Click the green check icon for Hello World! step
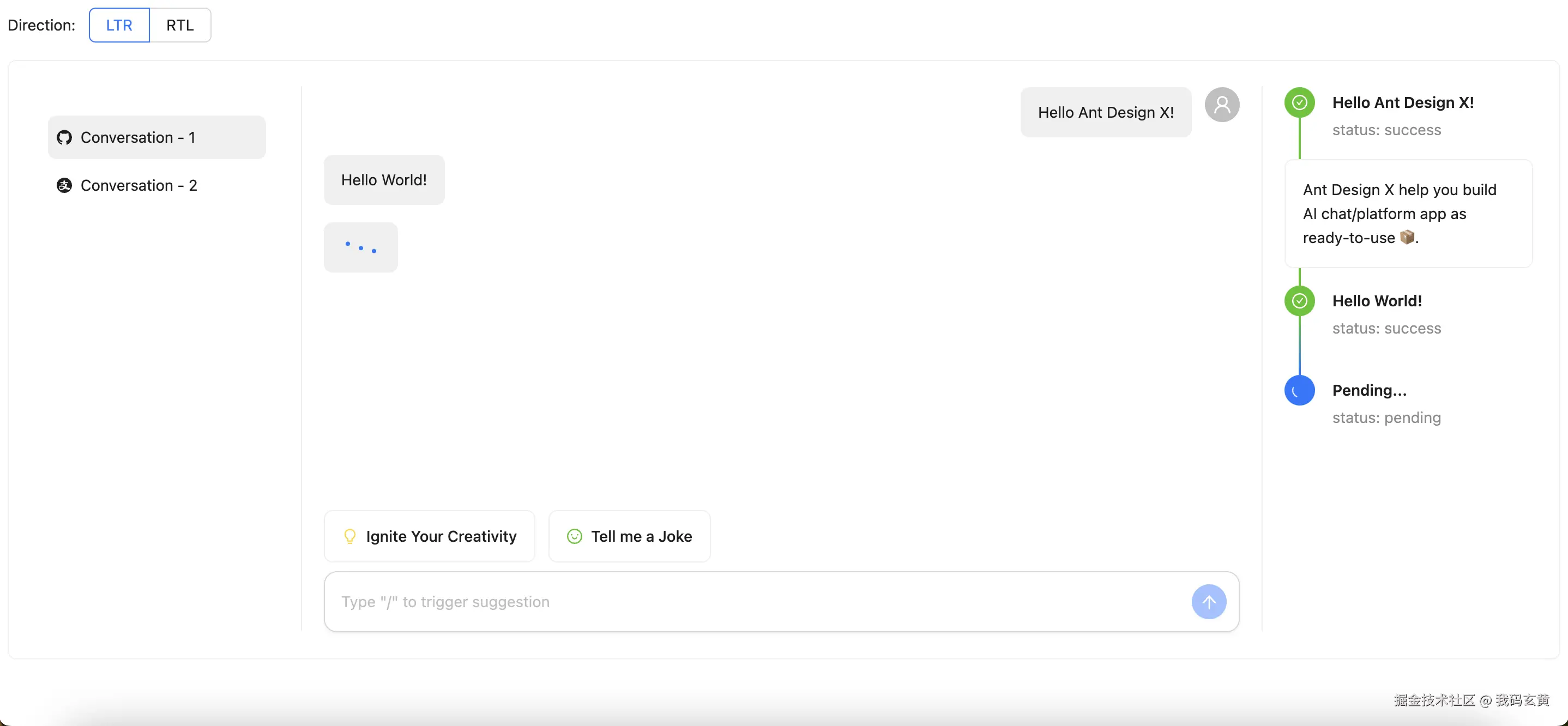The image size is (1568, 726). tap(1299, 301)
